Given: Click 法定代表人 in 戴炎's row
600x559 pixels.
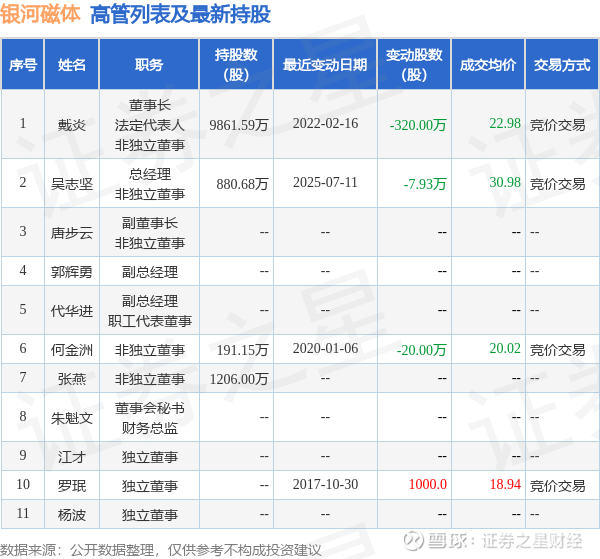Looking at the screenshot, I should (150, 125).
